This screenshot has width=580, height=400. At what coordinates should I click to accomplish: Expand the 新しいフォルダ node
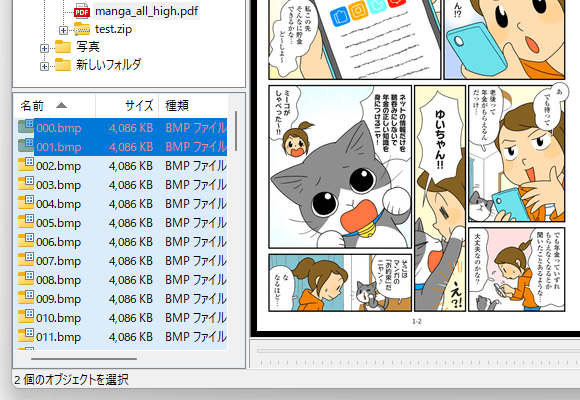pyautogui.click(x=44, y=66)
